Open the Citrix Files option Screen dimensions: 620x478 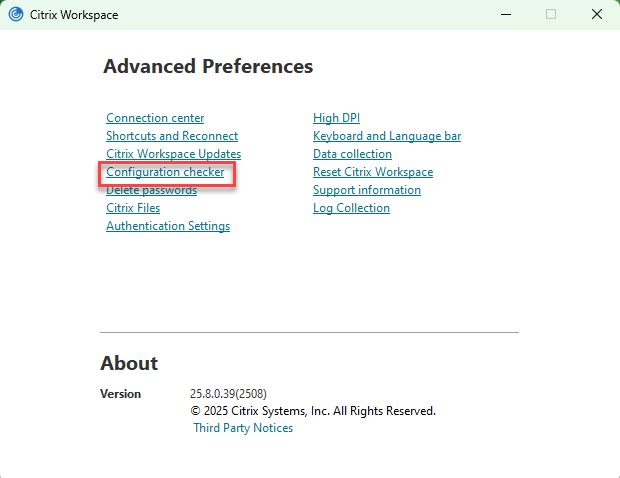pos(133,208)
